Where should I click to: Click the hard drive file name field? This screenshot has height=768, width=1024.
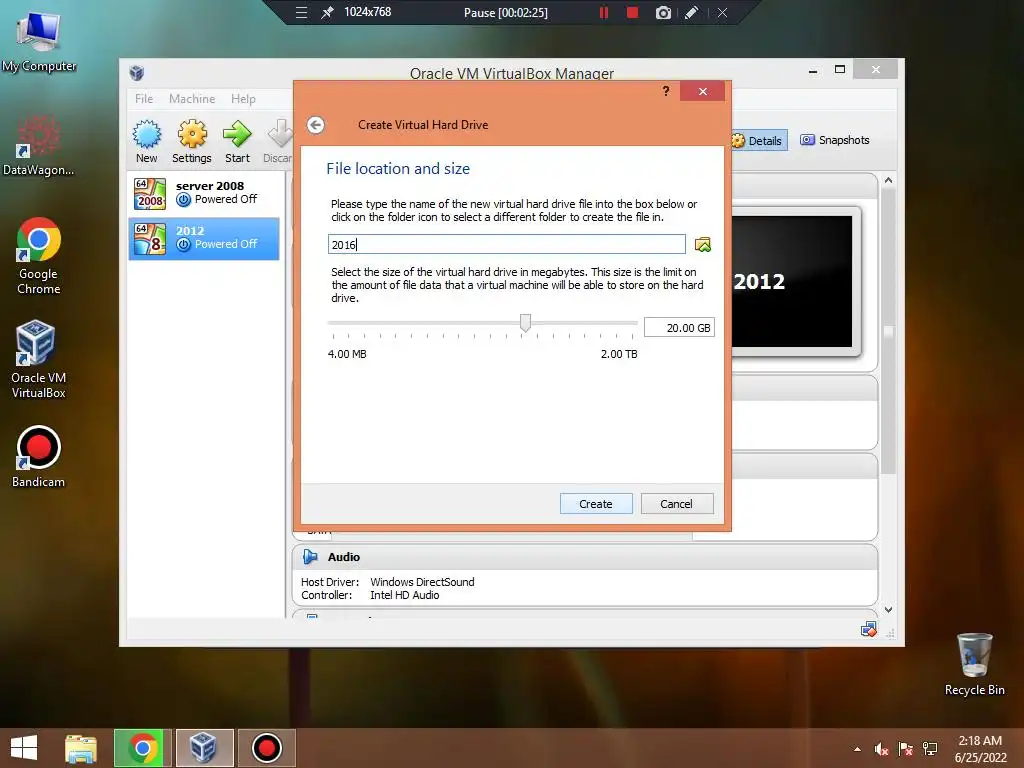click(507, 244)
